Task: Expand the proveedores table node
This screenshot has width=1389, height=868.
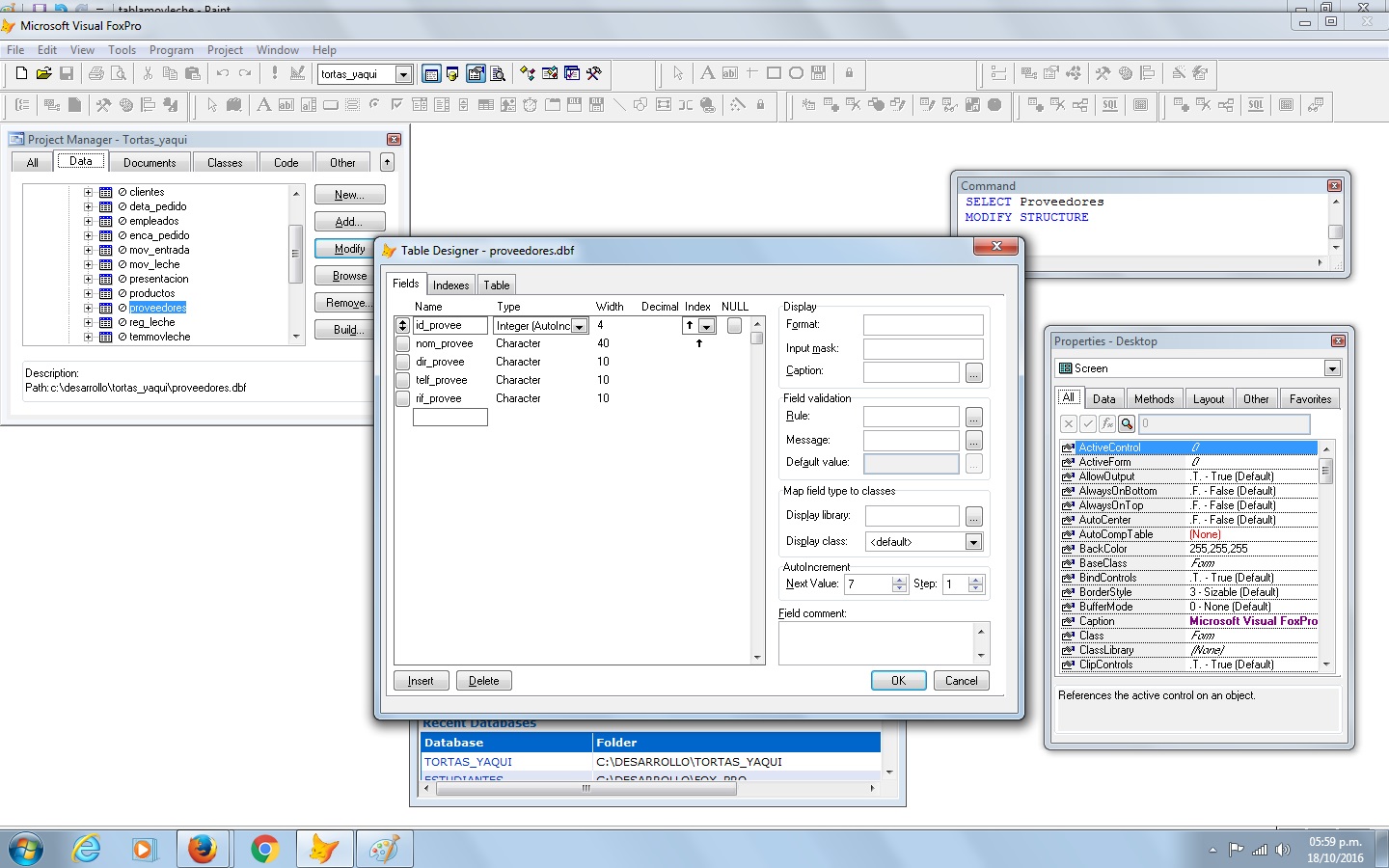Action: [88, 308]
